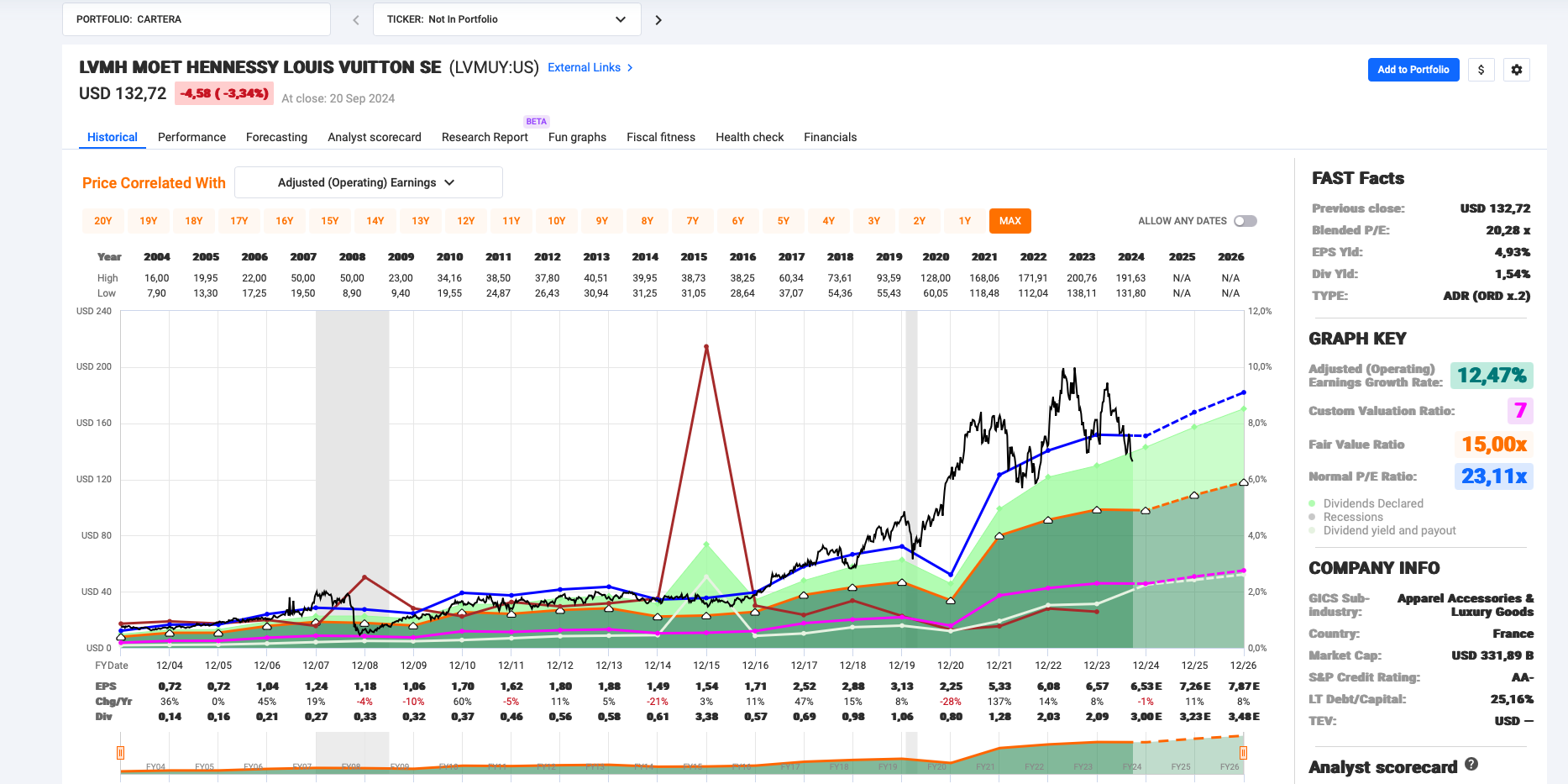The height and width of the screenshot is (784, 1568).
Task: Click the 12/20 fiscal year date label
Action: 951,666
